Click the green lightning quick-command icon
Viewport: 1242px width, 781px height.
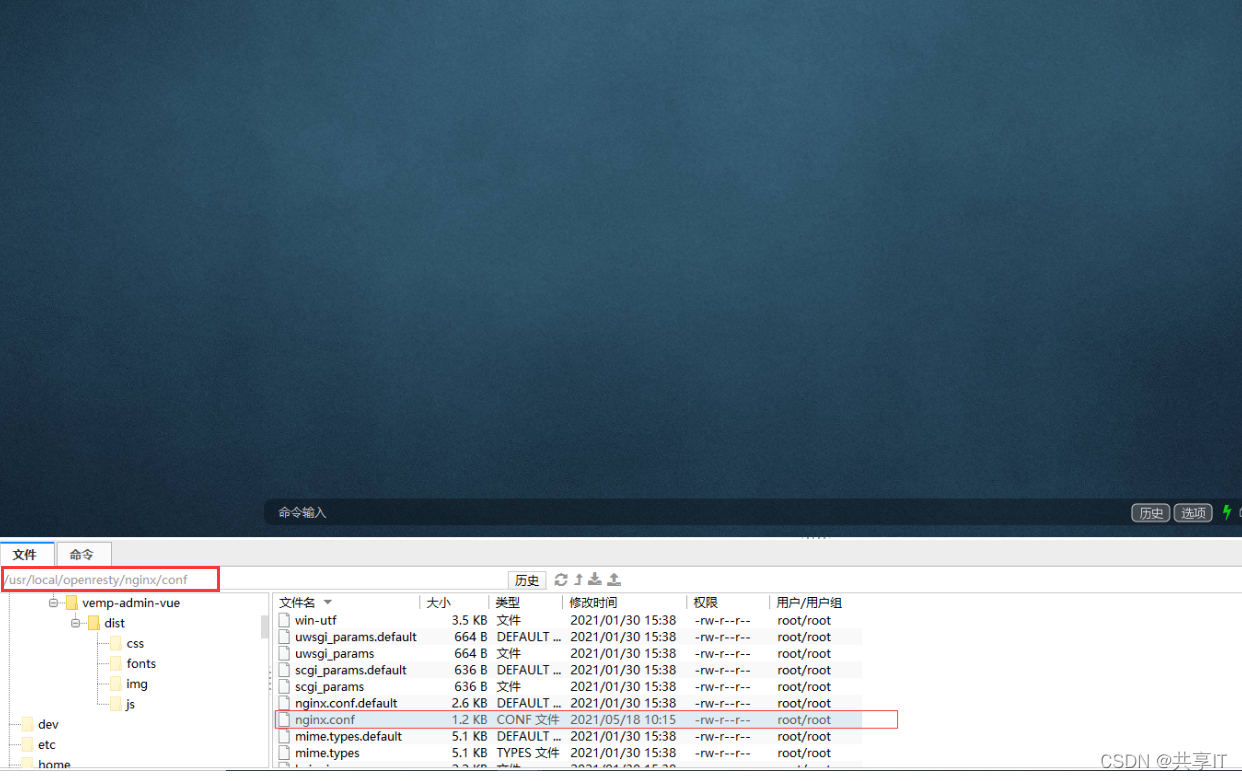pos(1227,512)
